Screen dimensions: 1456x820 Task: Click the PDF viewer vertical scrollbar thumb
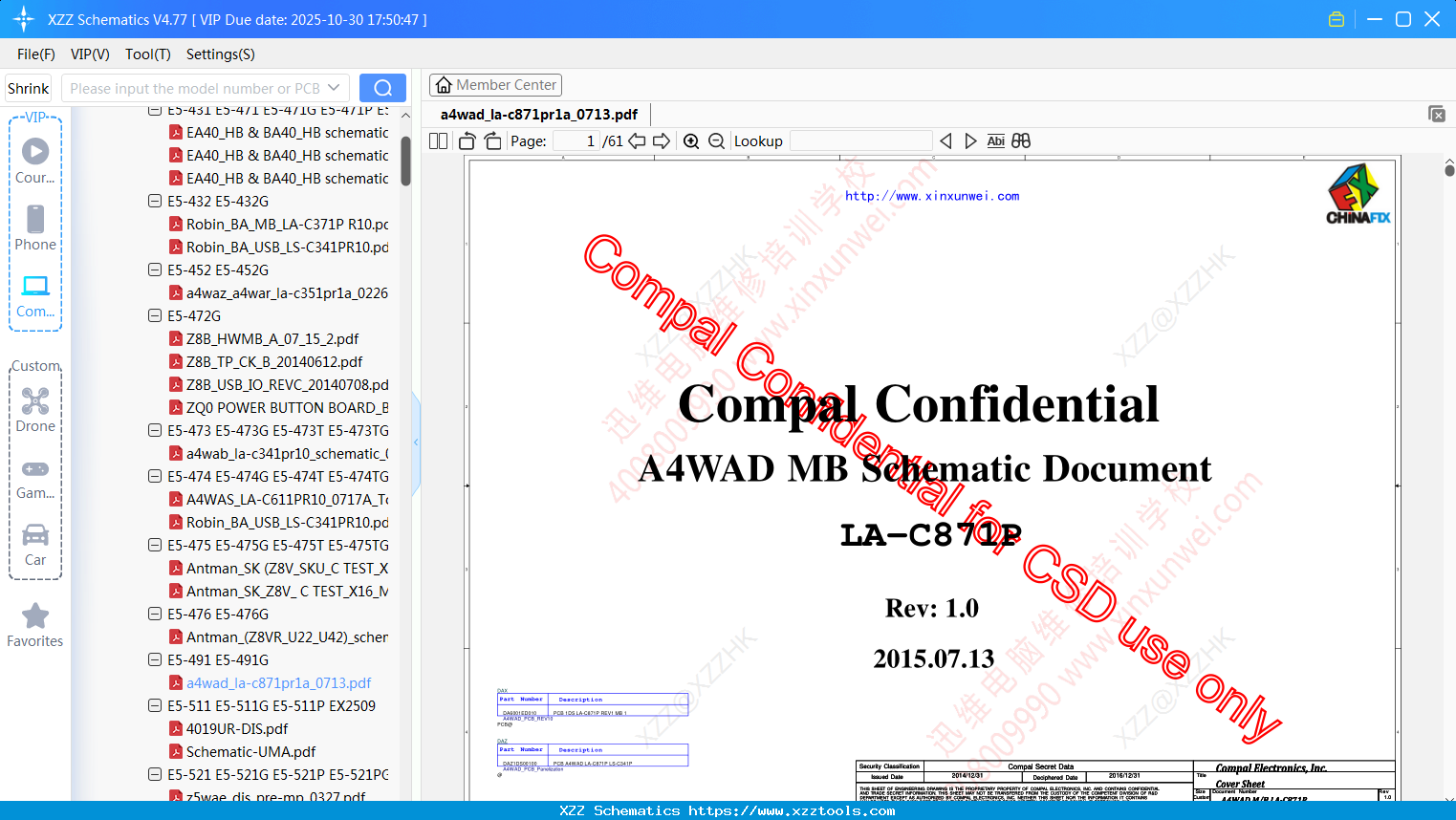(1449, 170)
